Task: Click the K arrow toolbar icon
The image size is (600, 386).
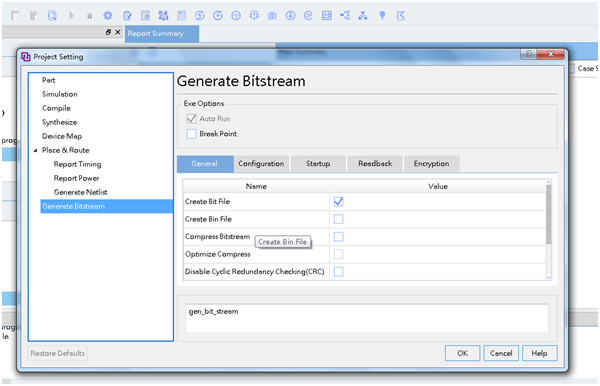Action: click(x=401, y=16)
